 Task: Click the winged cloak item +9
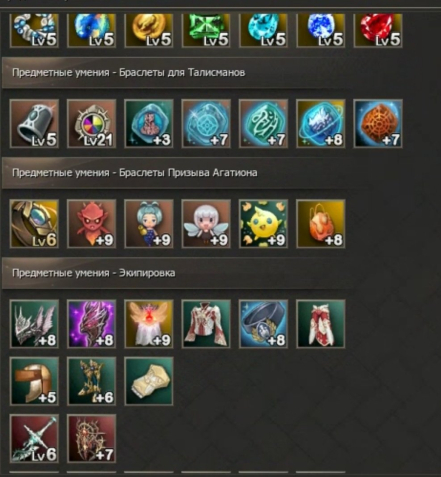click(x=149, y=324)
